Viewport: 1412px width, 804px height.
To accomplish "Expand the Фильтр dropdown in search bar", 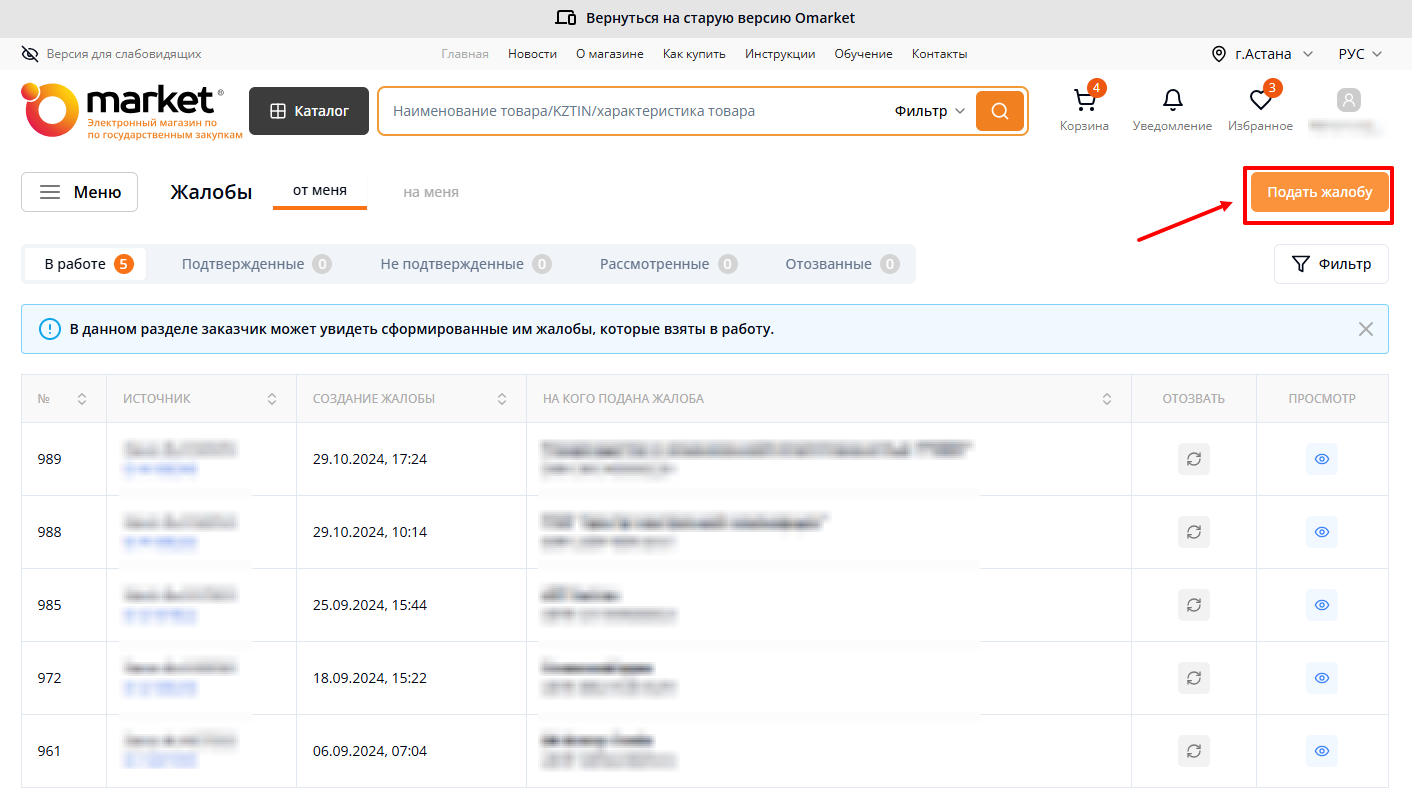I will tap(929, 111).
